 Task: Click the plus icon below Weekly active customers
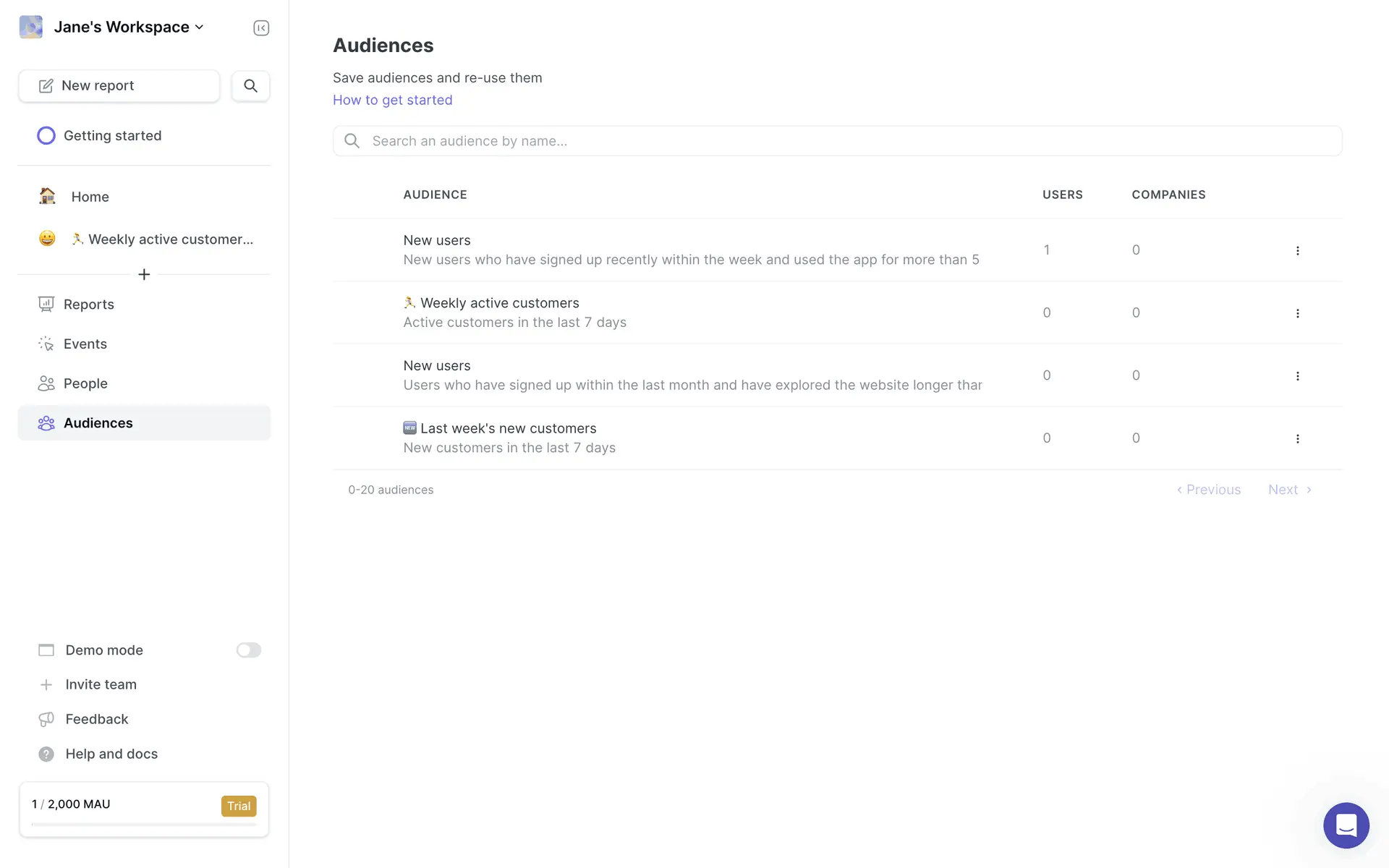point(144,275)
